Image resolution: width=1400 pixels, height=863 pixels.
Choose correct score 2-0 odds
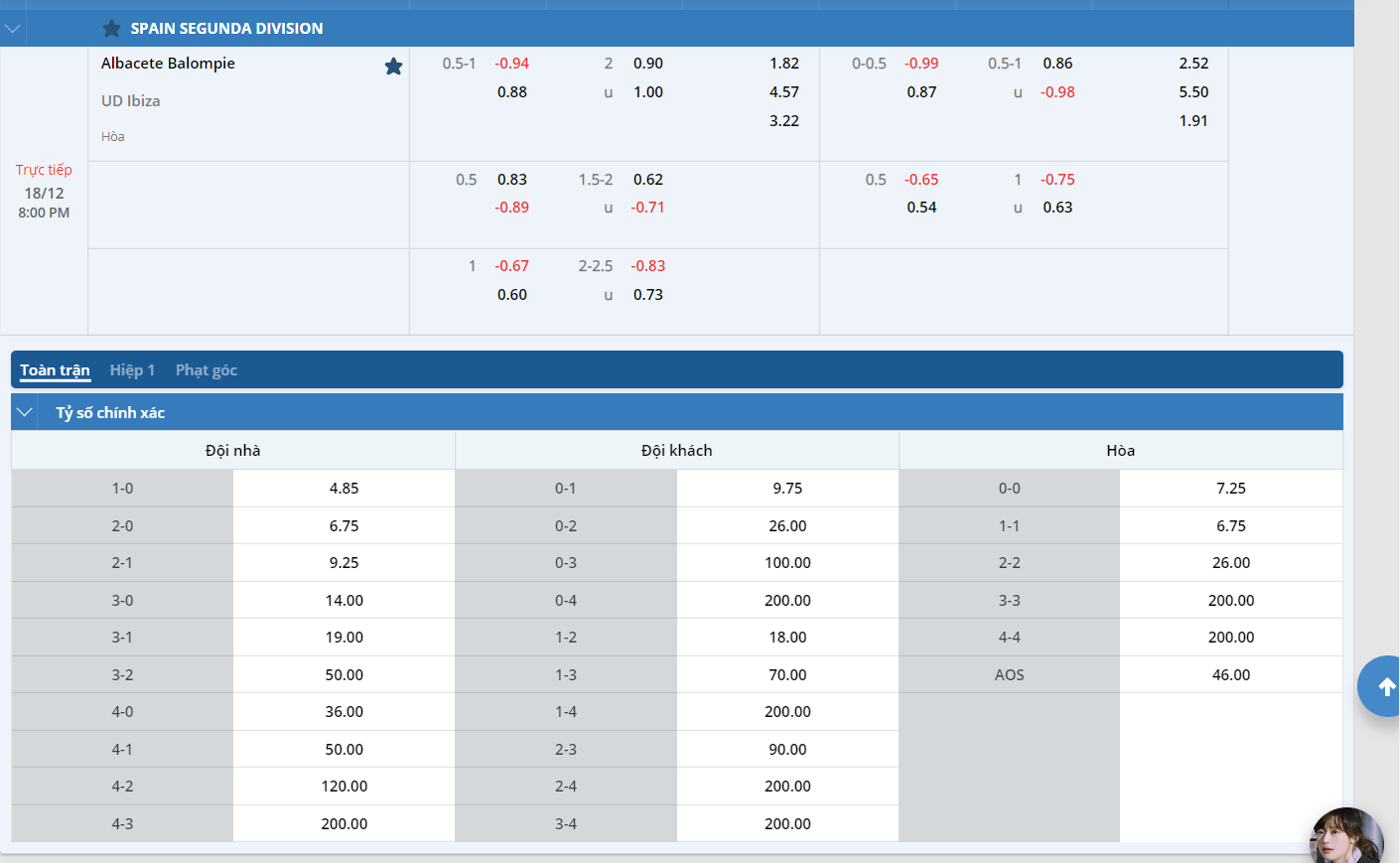(344, 526)
